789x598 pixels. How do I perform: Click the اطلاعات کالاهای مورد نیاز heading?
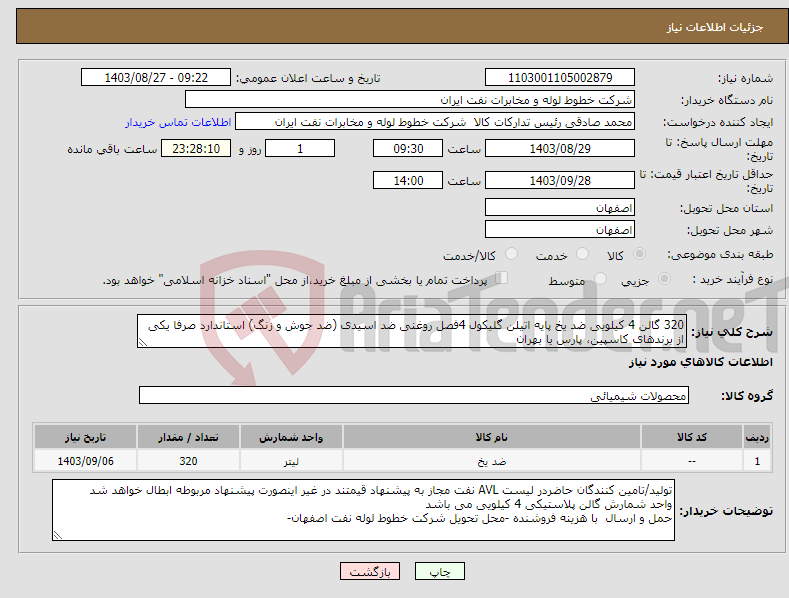pyautogui.click(x=700, y=362)
